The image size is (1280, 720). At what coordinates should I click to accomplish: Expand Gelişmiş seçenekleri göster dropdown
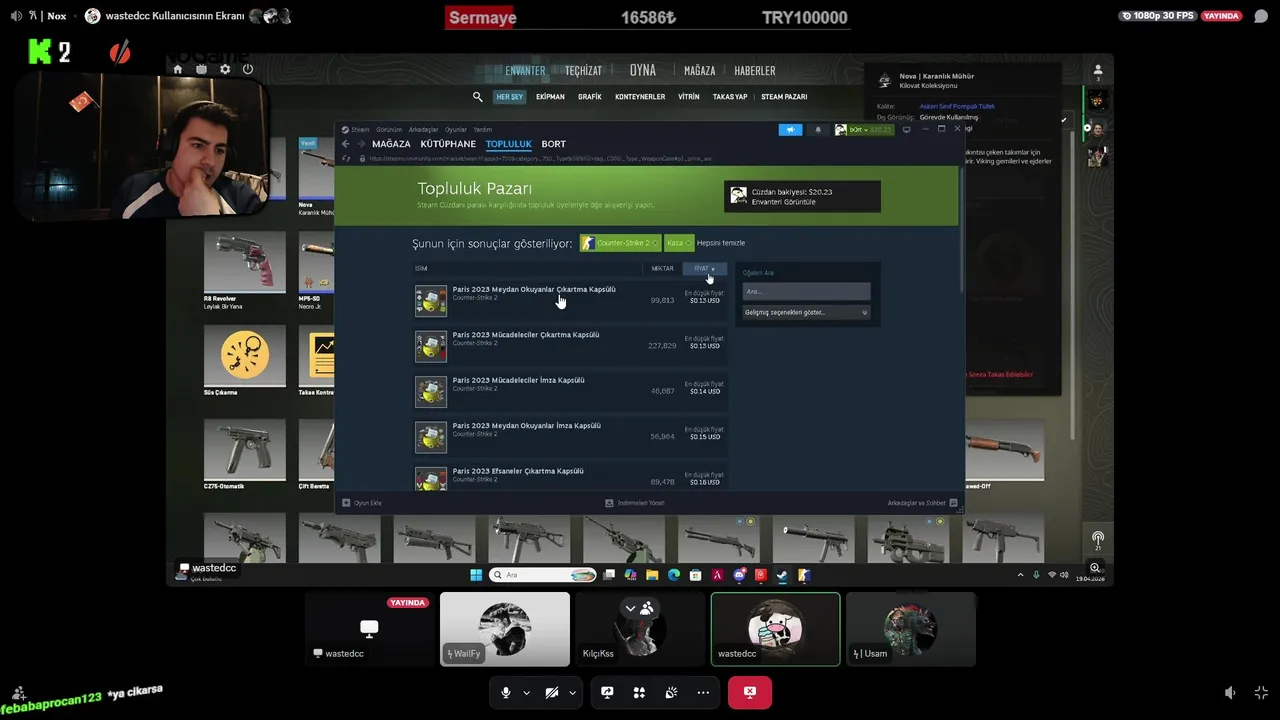tap(806, 312)
